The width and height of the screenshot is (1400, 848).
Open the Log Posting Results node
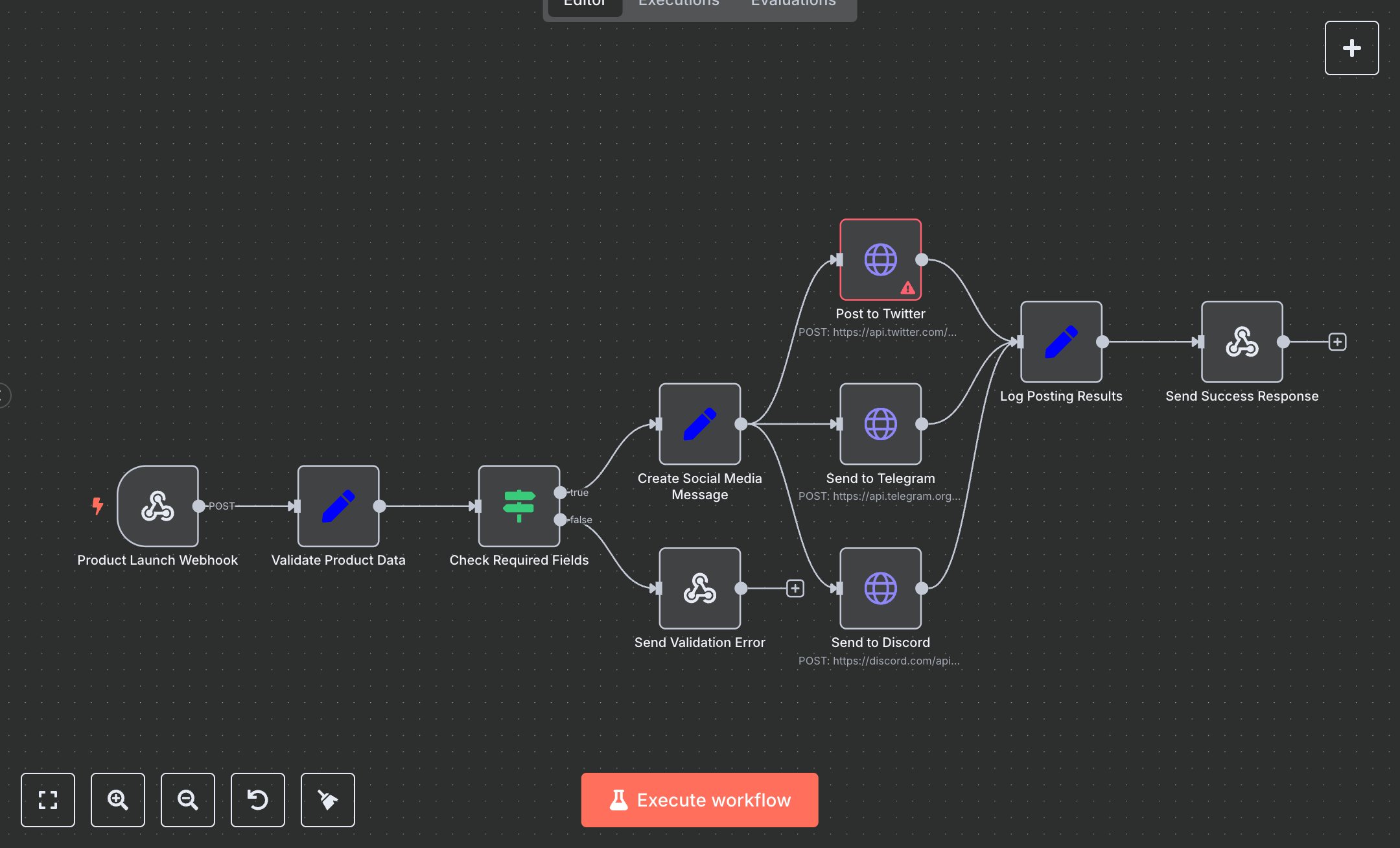pos(1060,342)
